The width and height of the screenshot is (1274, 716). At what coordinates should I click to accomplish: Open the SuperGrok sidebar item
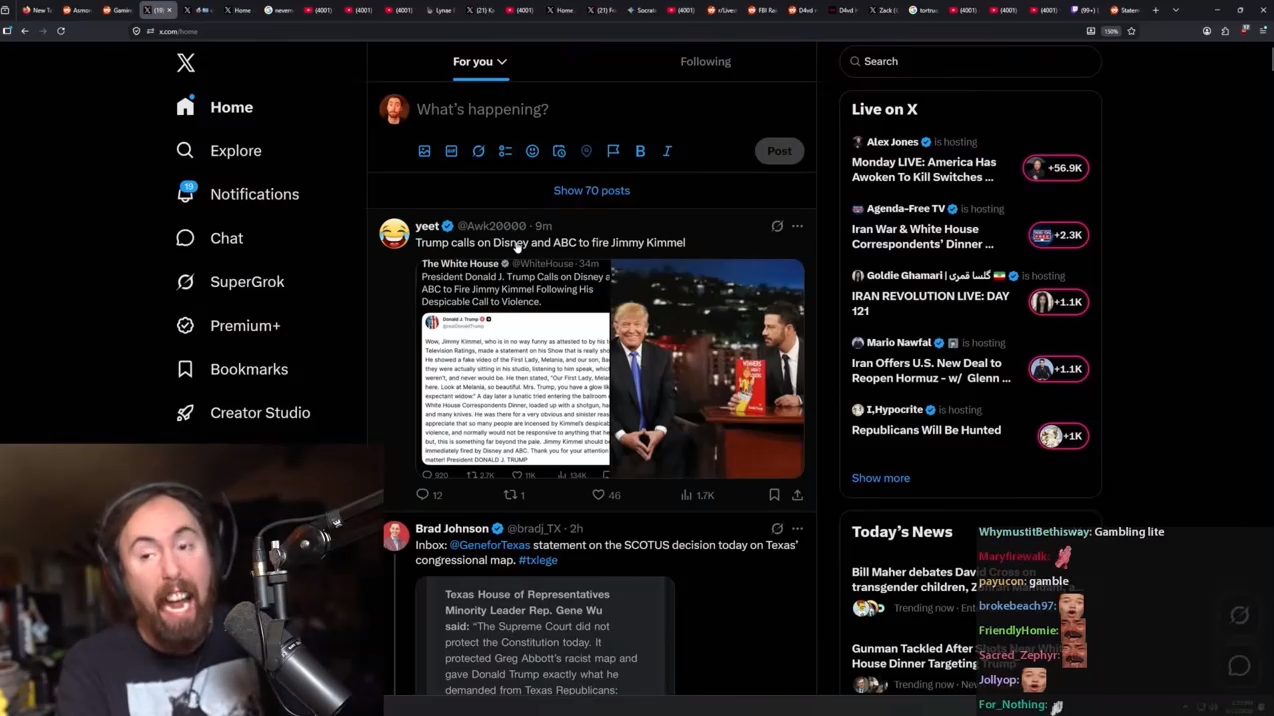point(247,282)
